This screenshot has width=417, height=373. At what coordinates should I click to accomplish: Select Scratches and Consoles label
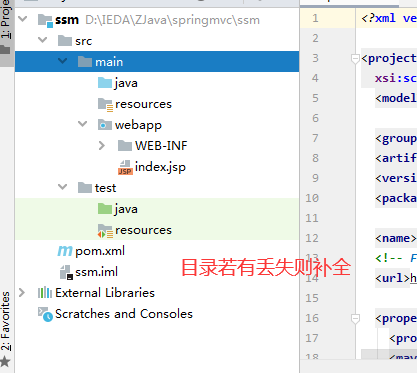(x=124, y=314)
